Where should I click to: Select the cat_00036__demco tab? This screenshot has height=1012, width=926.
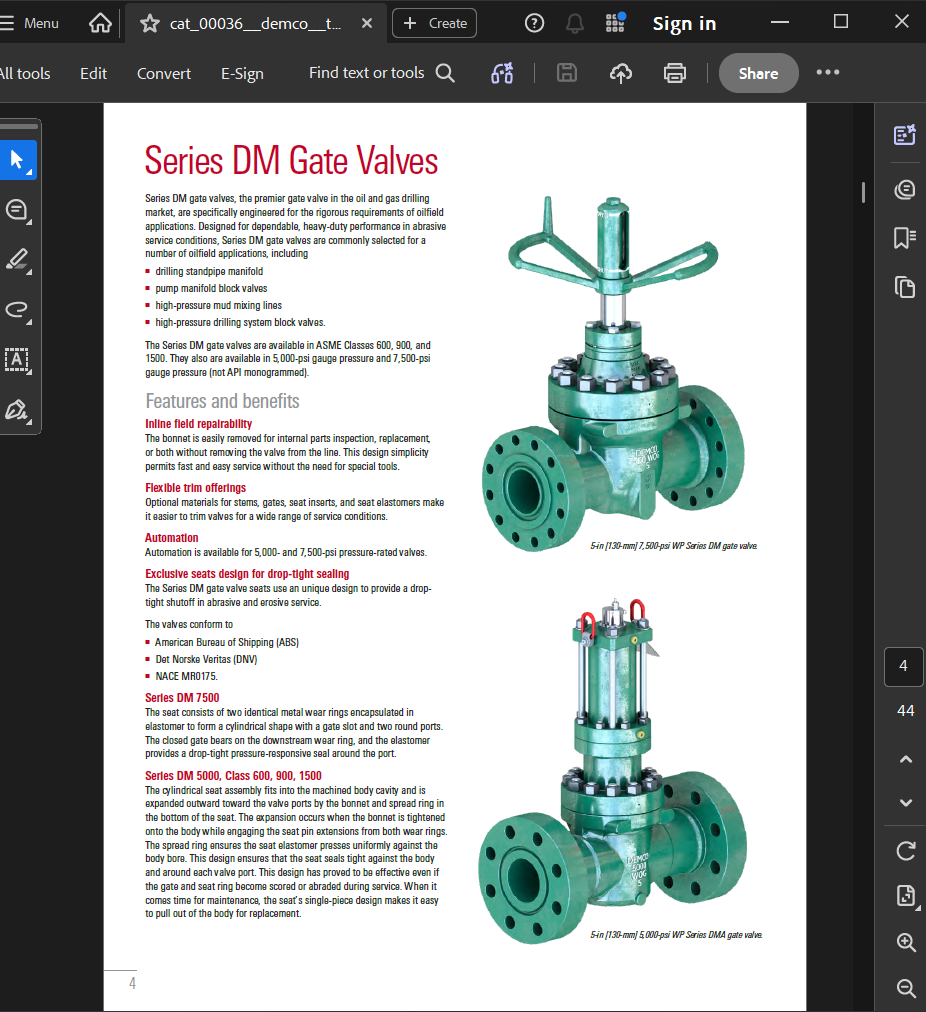(x=256, y=24)
